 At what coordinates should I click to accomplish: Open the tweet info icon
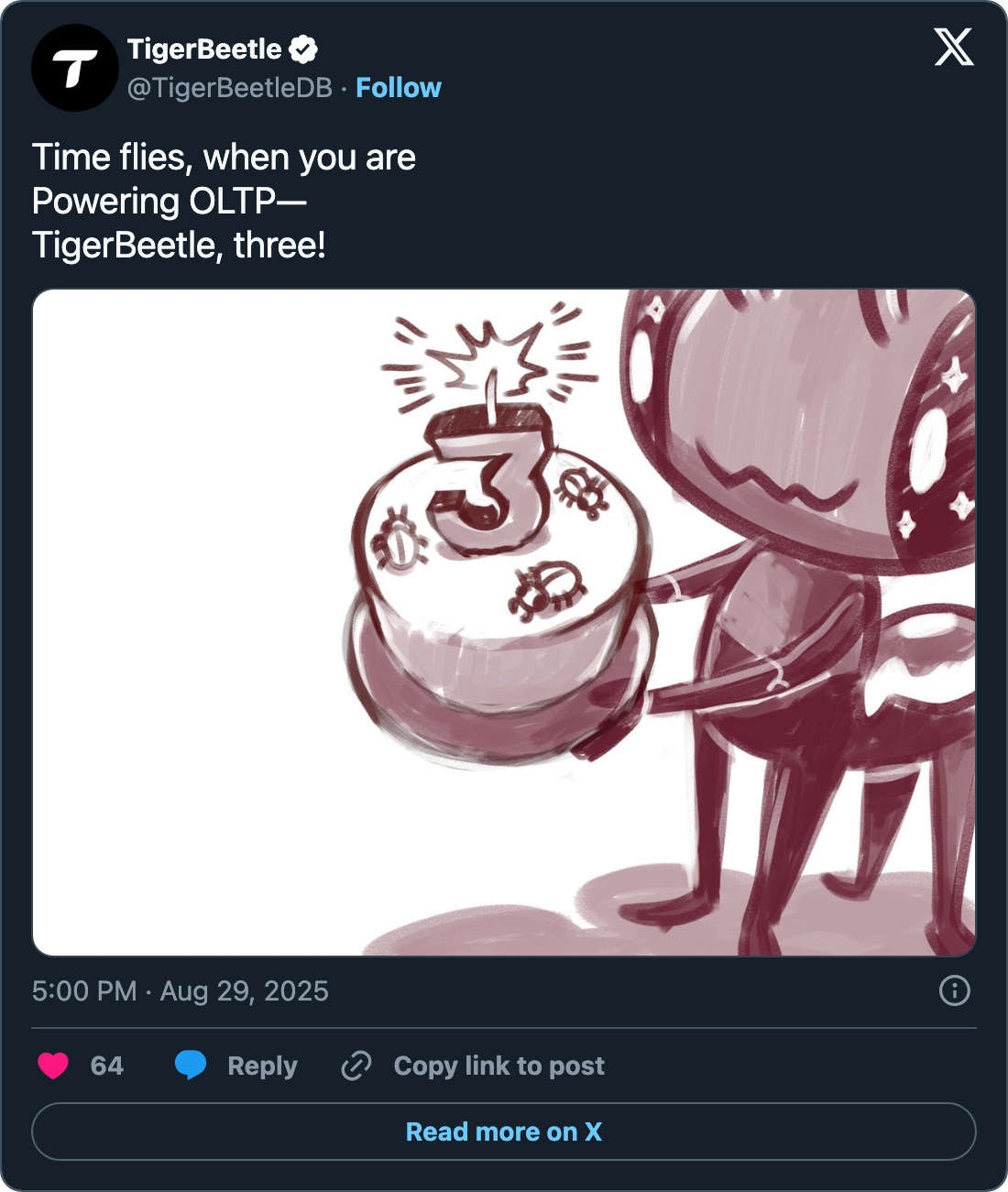[955, 990]
